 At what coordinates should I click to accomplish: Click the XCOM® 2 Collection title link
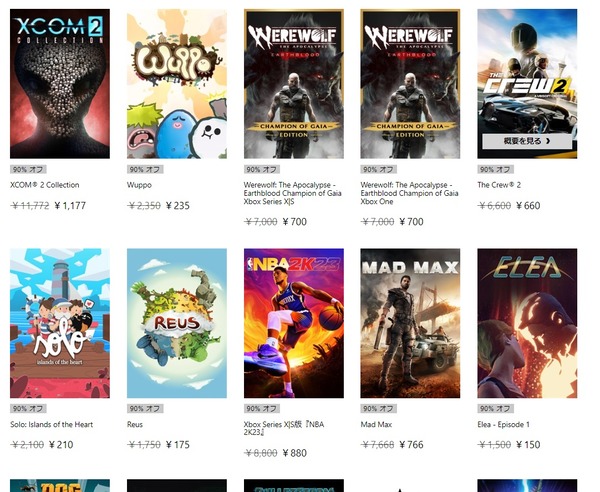click(45, 185)
